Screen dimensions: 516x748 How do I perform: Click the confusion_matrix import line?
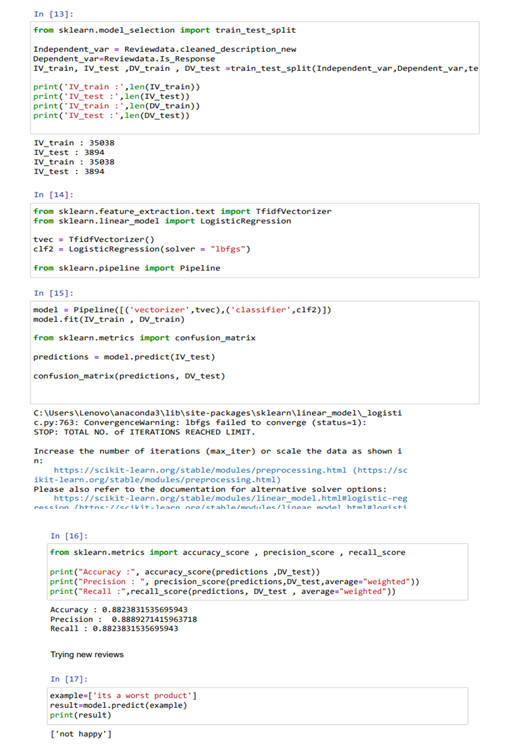(x=144, y=338)
